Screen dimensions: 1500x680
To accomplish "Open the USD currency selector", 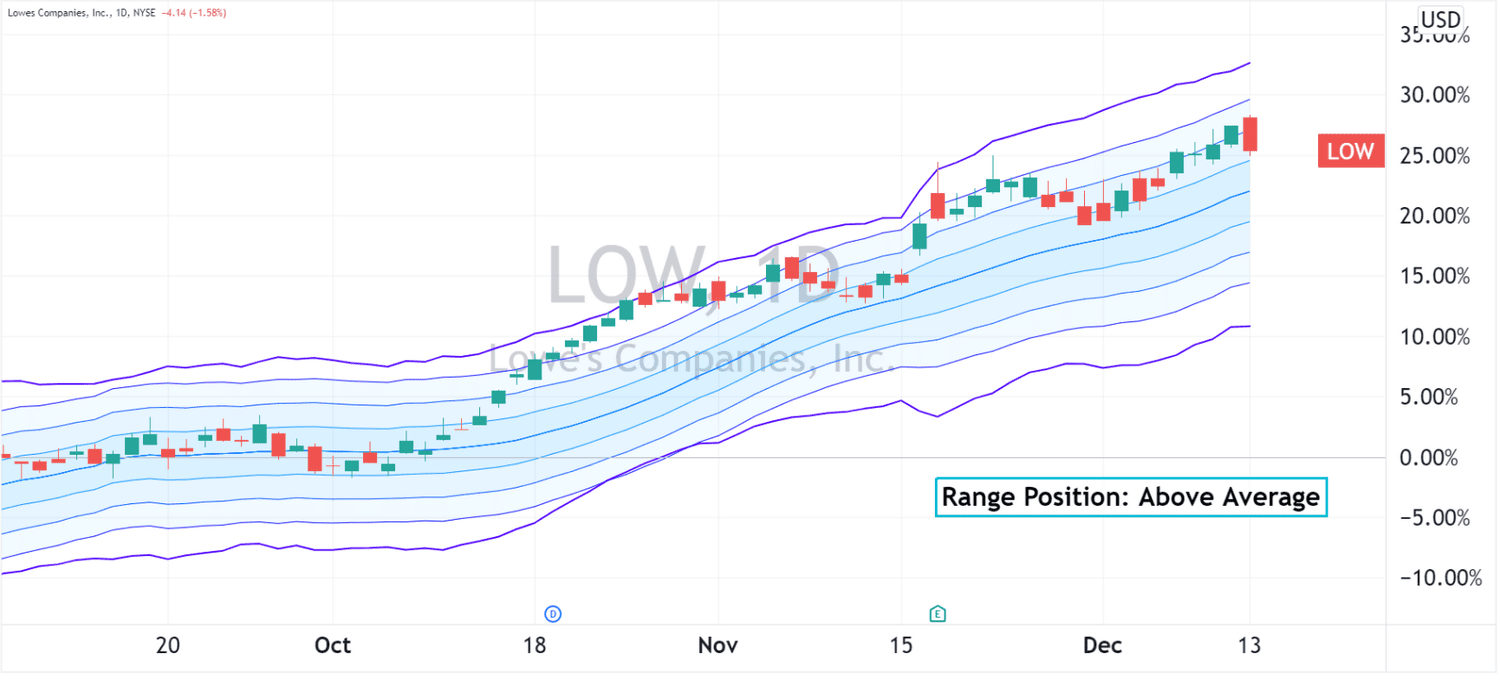I will click(1441, 19).
